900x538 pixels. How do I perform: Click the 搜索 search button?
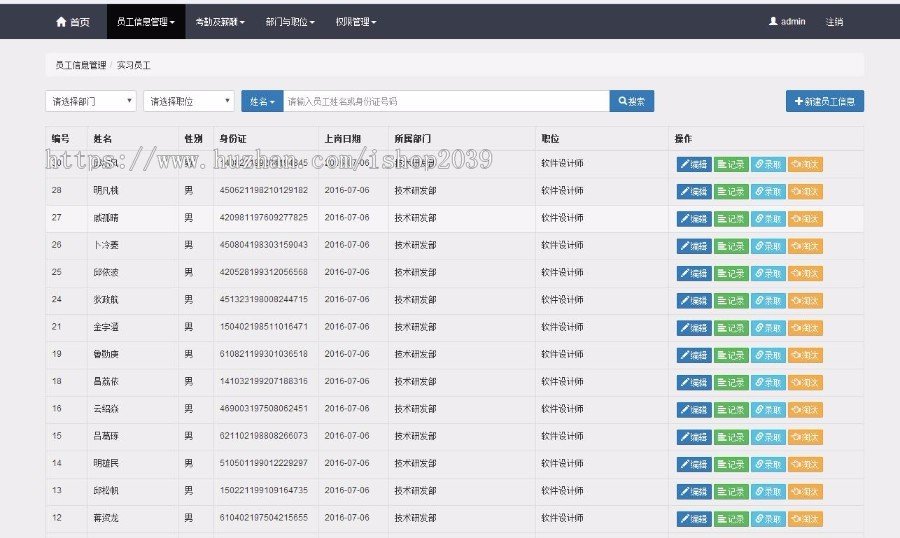(631, 101)
